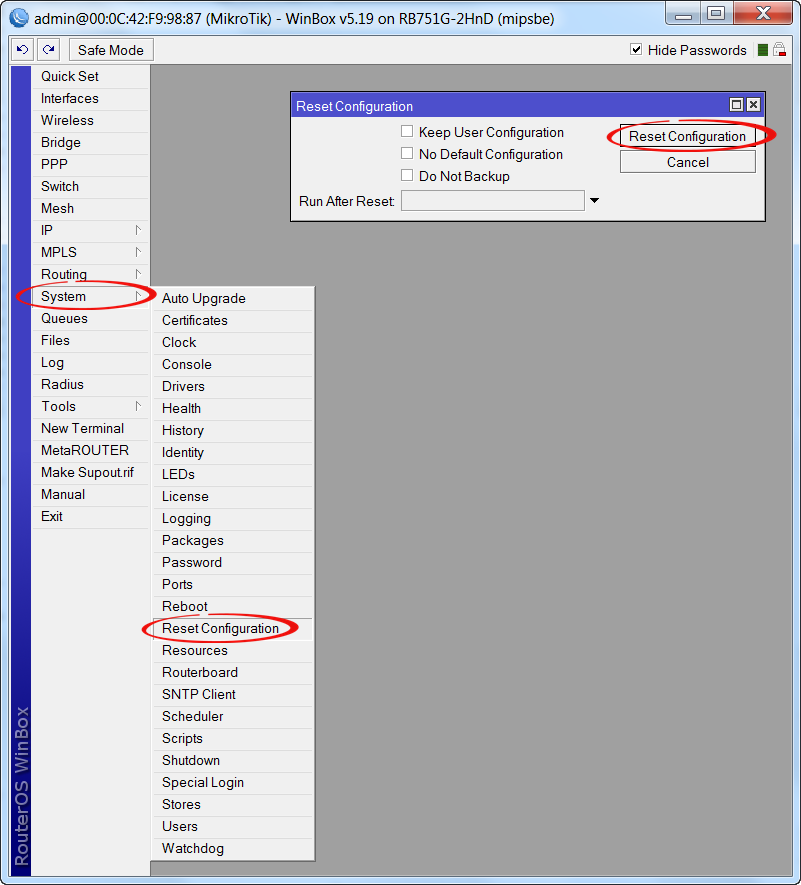Check the No Default Configuration option
This screenshot has width=801, height=885.
407,153
